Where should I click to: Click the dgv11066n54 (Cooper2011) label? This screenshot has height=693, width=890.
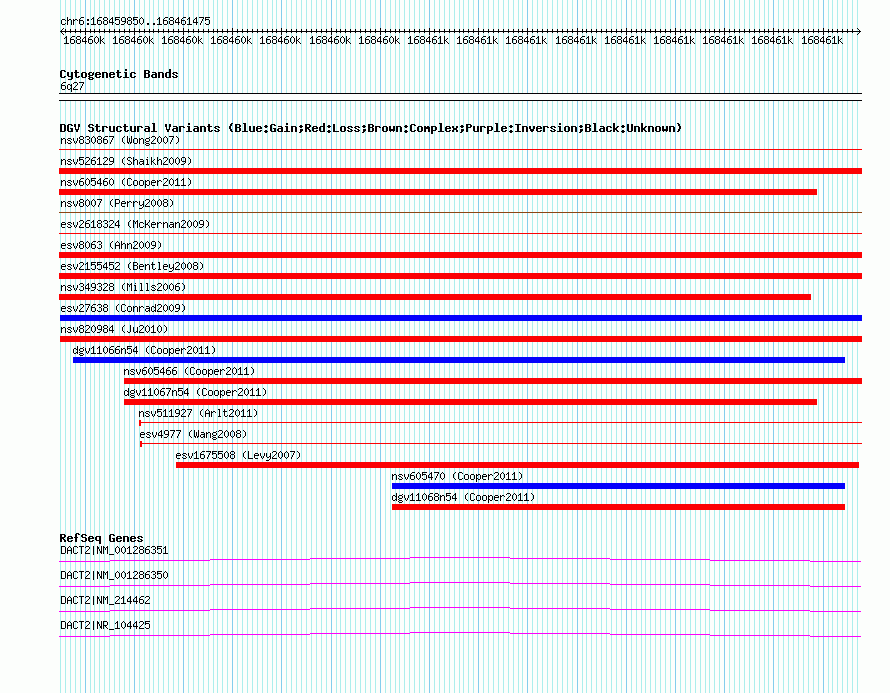pyautogui.click(x=144, y=350)
